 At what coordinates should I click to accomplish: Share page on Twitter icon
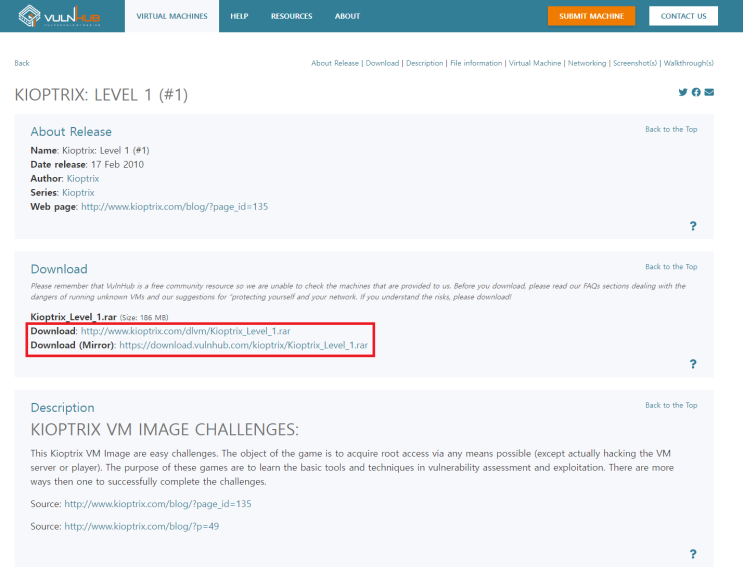click(x=682, y=92)
